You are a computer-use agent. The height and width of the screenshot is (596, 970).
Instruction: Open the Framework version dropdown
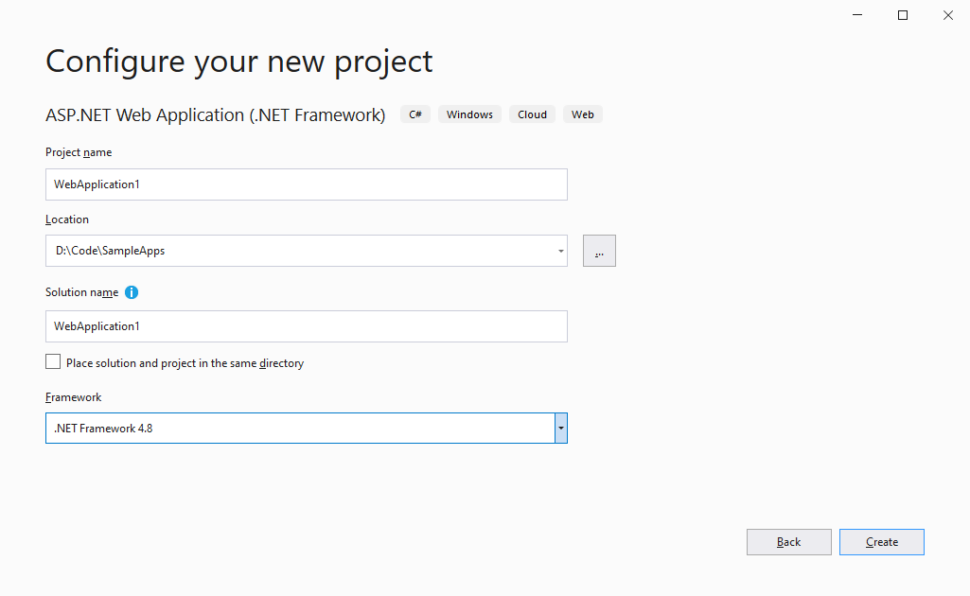click(560, 428)
